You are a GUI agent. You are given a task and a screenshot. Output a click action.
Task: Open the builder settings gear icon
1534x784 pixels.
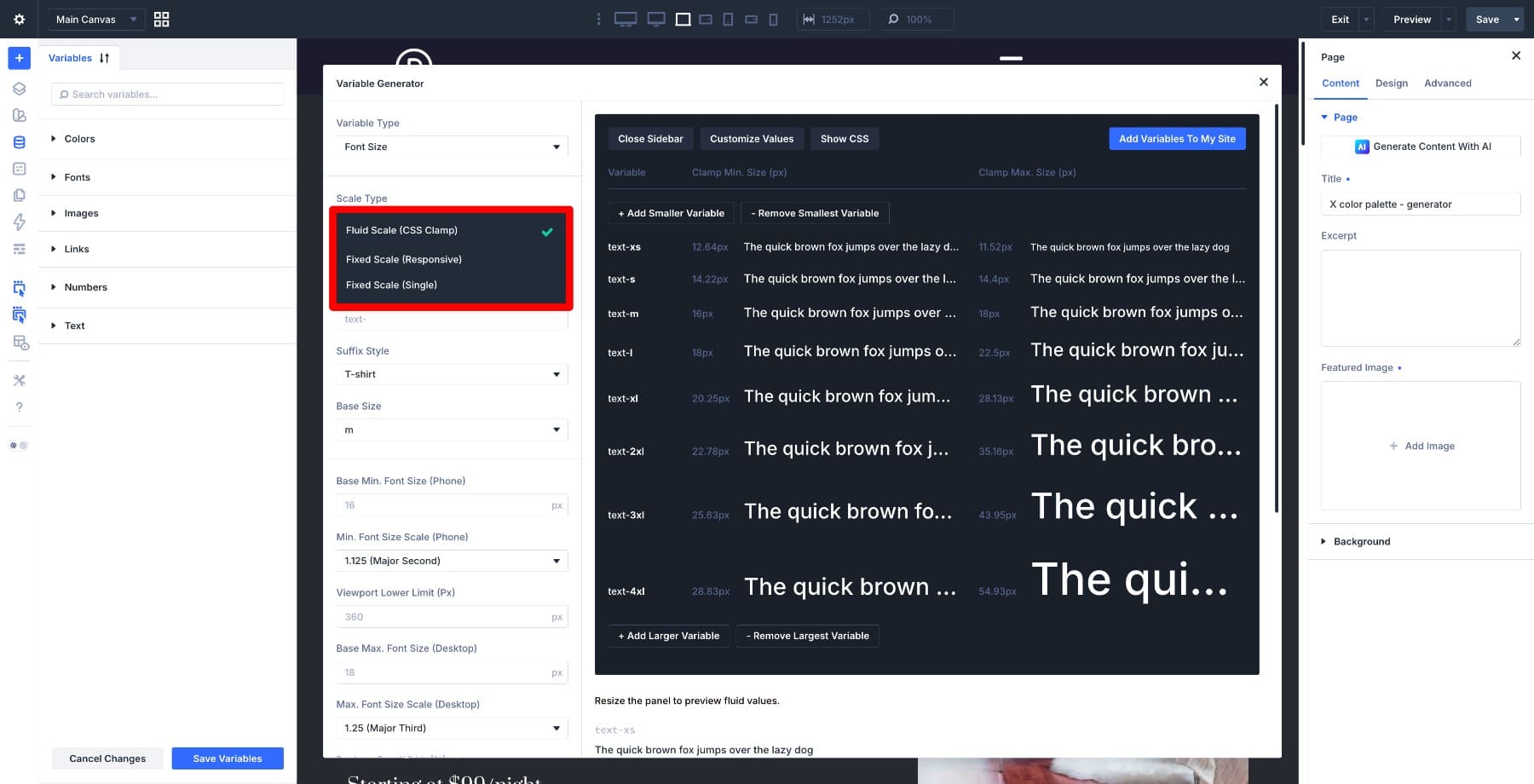pyautogui.click(x=19, y=19)
